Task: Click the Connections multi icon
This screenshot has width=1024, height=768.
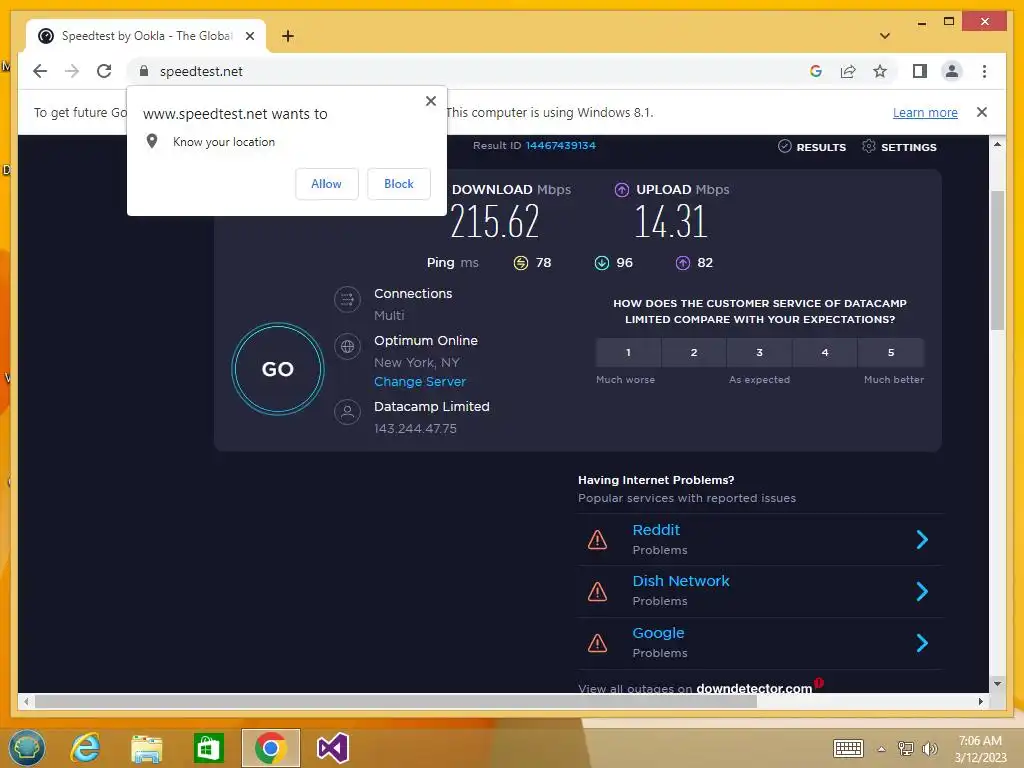Action: coord(347,300)
